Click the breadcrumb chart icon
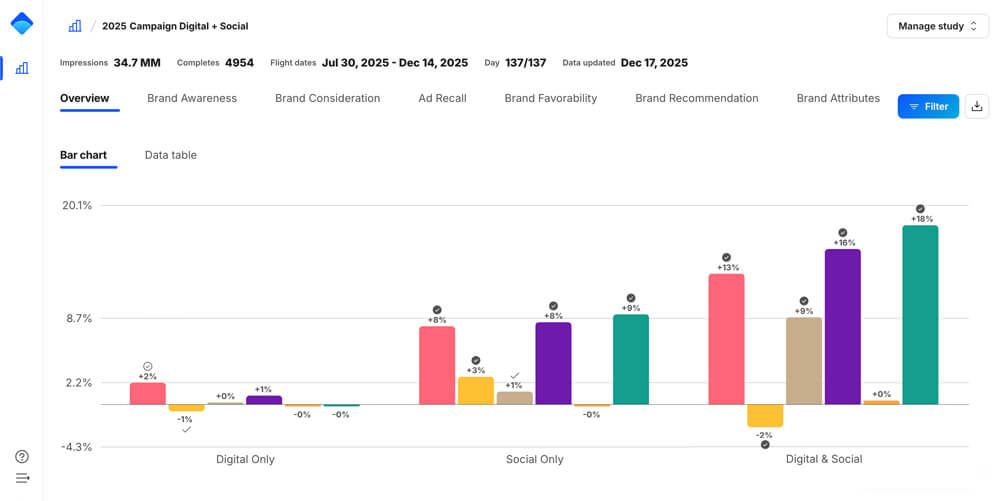 pos(75,26)
